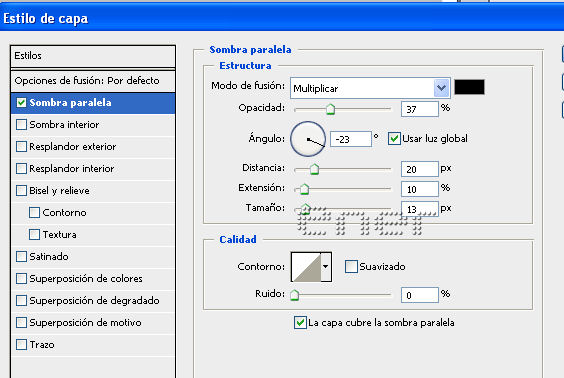Enable the Bisel y relieve checkbox

(x=21, y=190)
